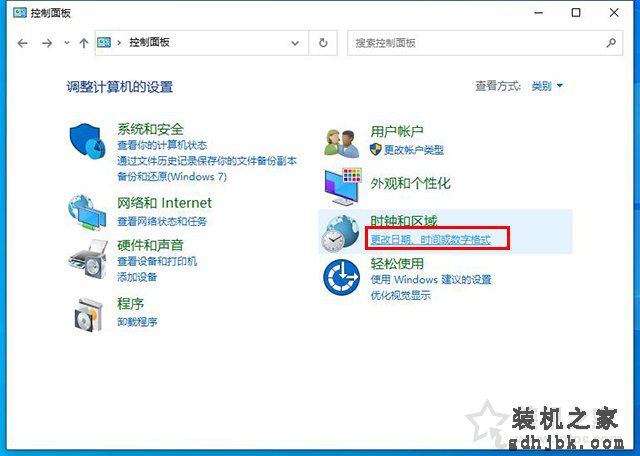
Task: Expand the address bar breadcrumb chevron
Action: [x=119, y=42]
